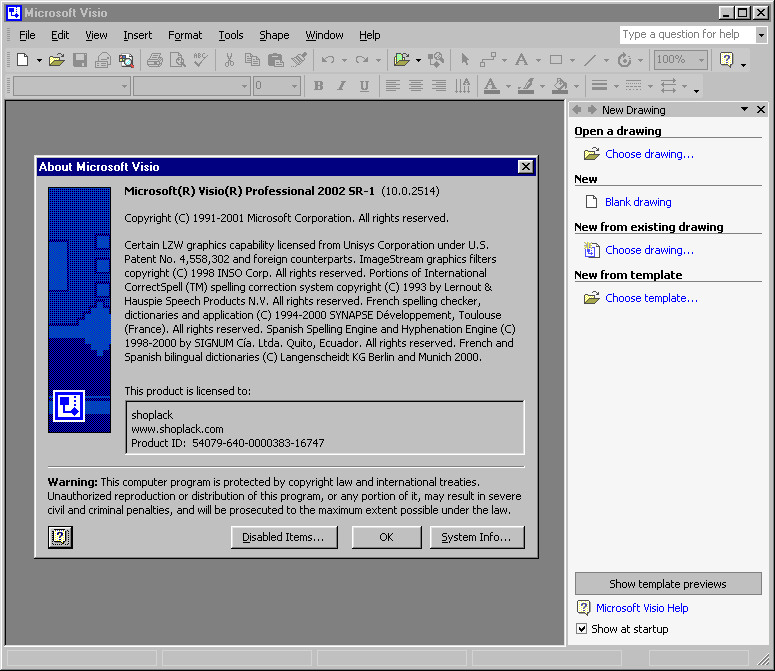The width and height of the screenshot is (775, 671).
Task: Open the Tools menu
Action: click(x=231, y=35)
